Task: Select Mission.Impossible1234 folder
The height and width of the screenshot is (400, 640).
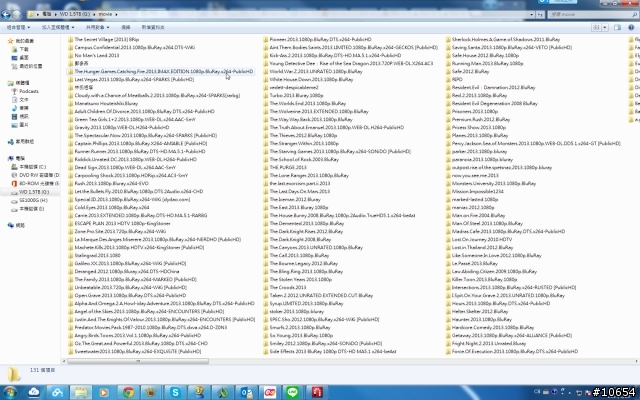Action: pos(478,191)
